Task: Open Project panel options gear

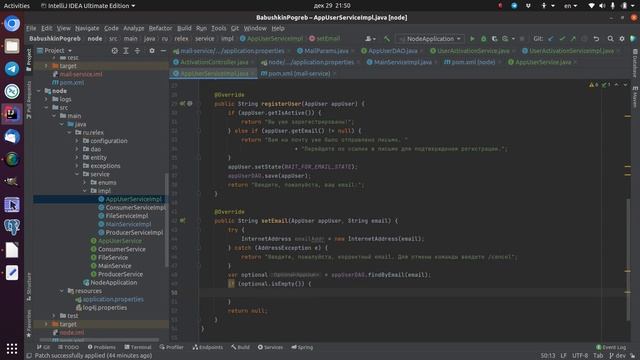Action: click(x=152, y=51)
